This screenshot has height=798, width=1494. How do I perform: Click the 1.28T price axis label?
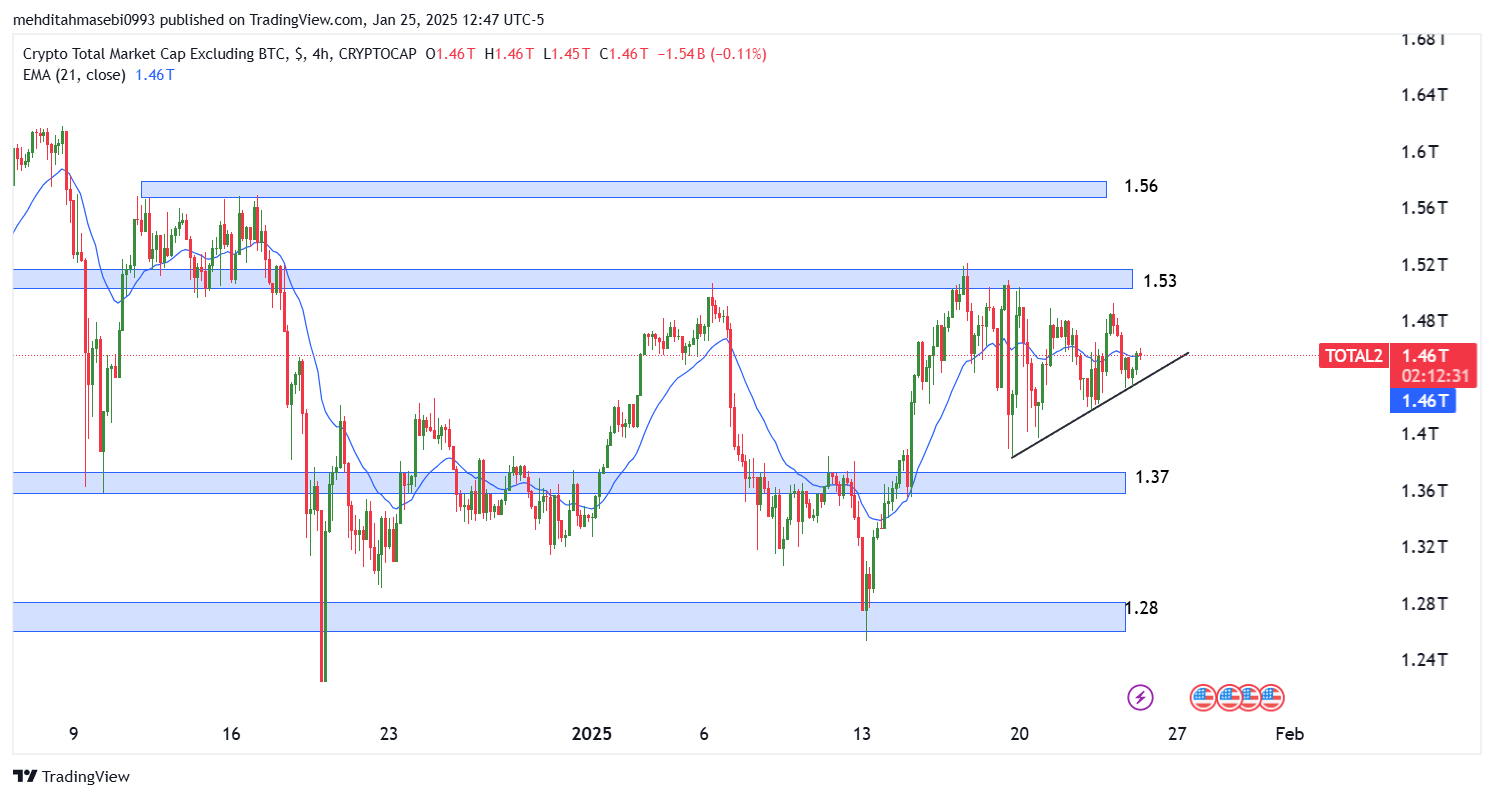click(x=1424, y=604)
